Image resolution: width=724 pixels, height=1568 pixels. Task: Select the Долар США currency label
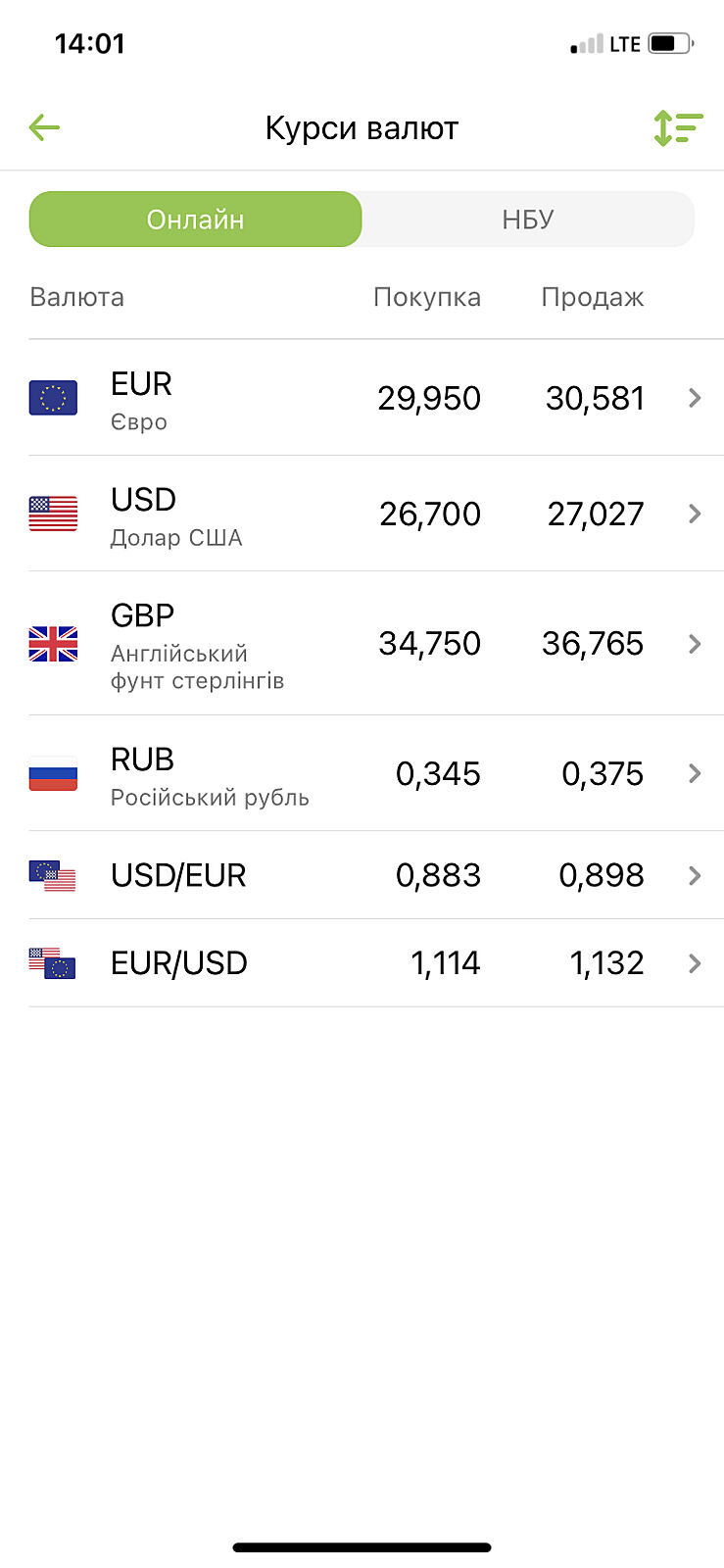pyautogui.click(x=176, y=538)
